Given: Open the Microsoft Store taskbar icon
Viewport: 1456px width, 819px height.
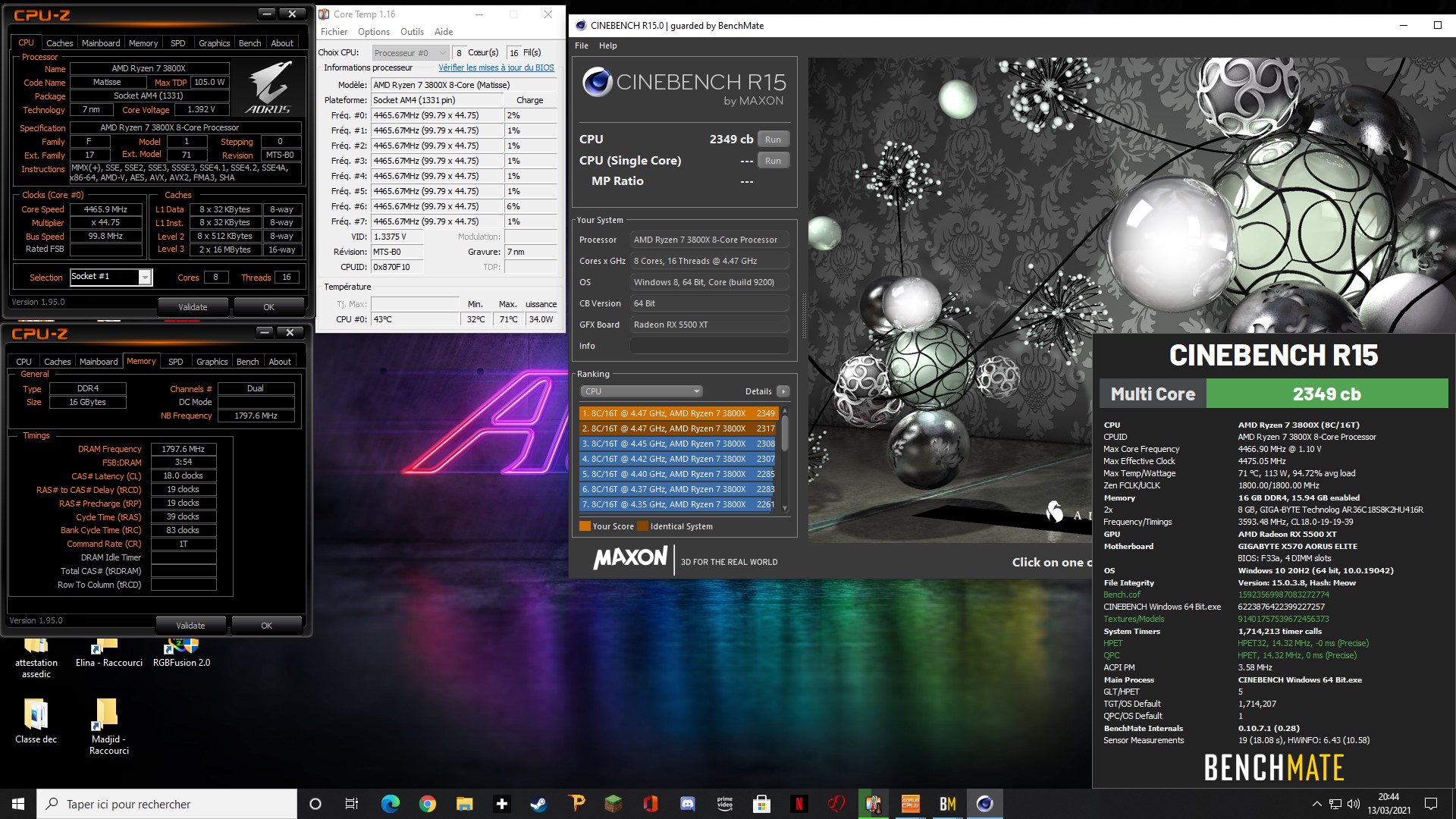Looking at the screenshot, I should point(761,804).
